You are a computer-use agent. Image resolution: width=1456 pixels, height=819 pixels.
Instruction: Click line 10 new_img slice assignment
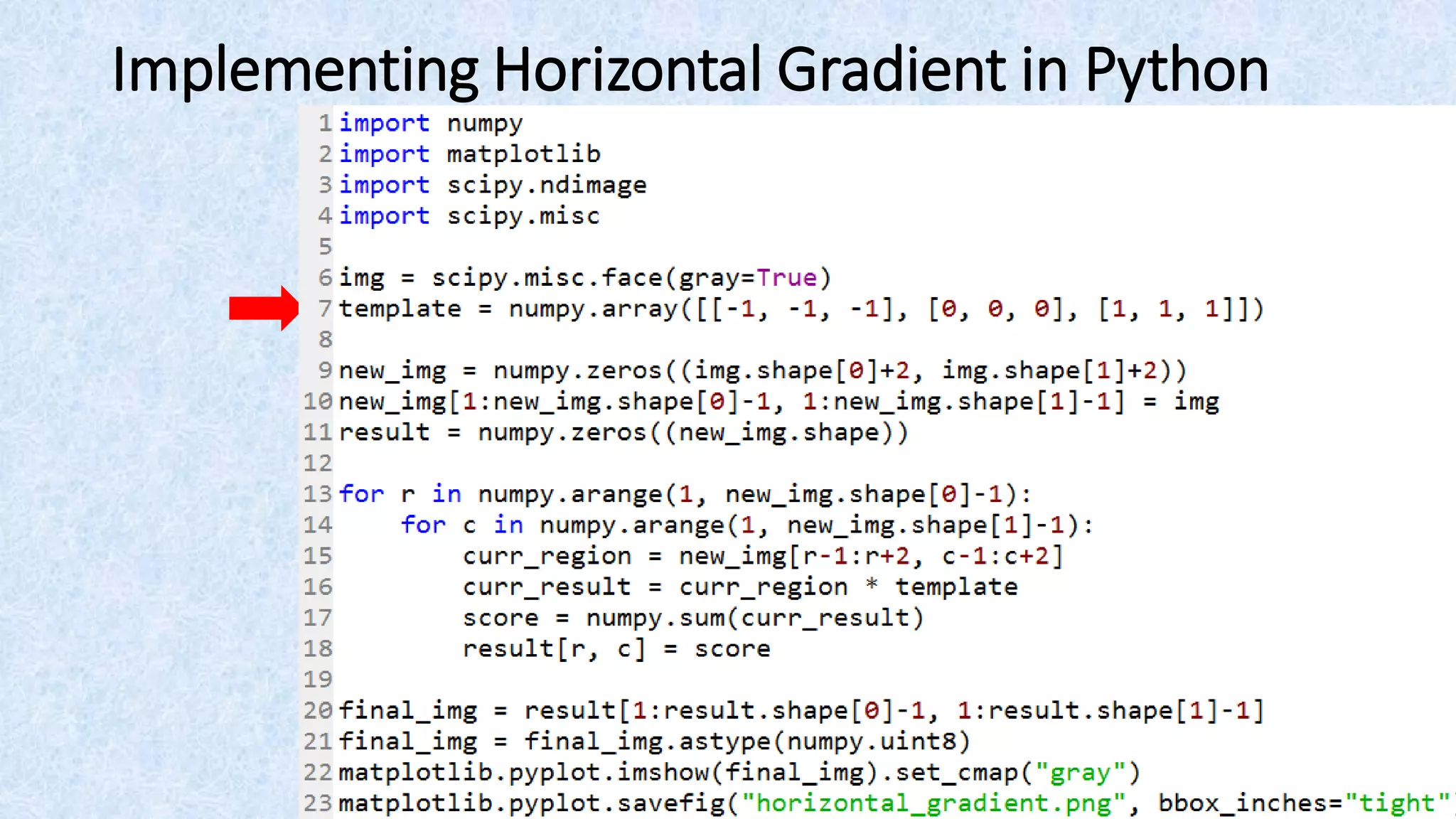[779, 402]
